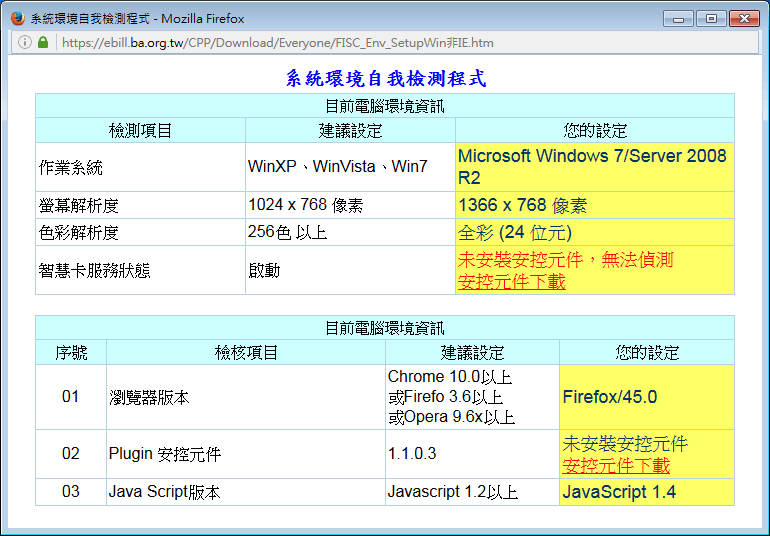This screenshot has height=536, width=770.
Task: Click the 序號 column header in second table
Action: pos(70,353)
